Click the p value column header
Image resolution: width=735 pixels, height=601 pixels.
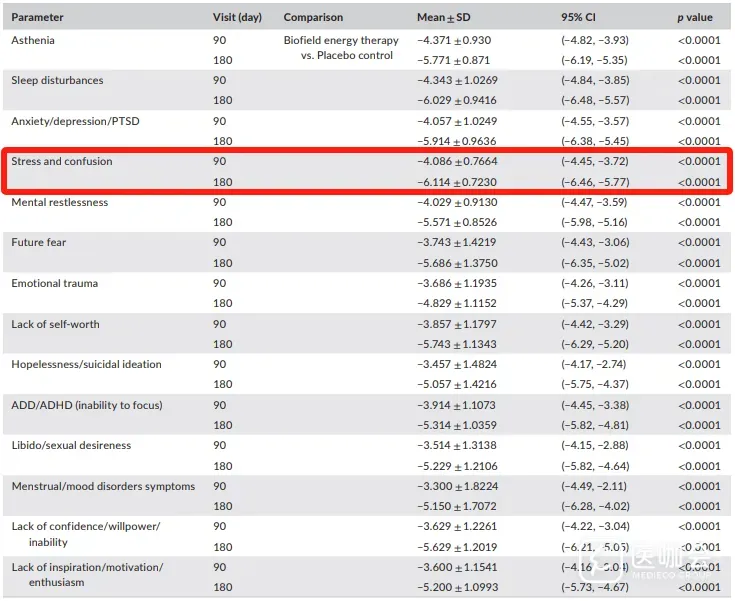tap(696, 17)
